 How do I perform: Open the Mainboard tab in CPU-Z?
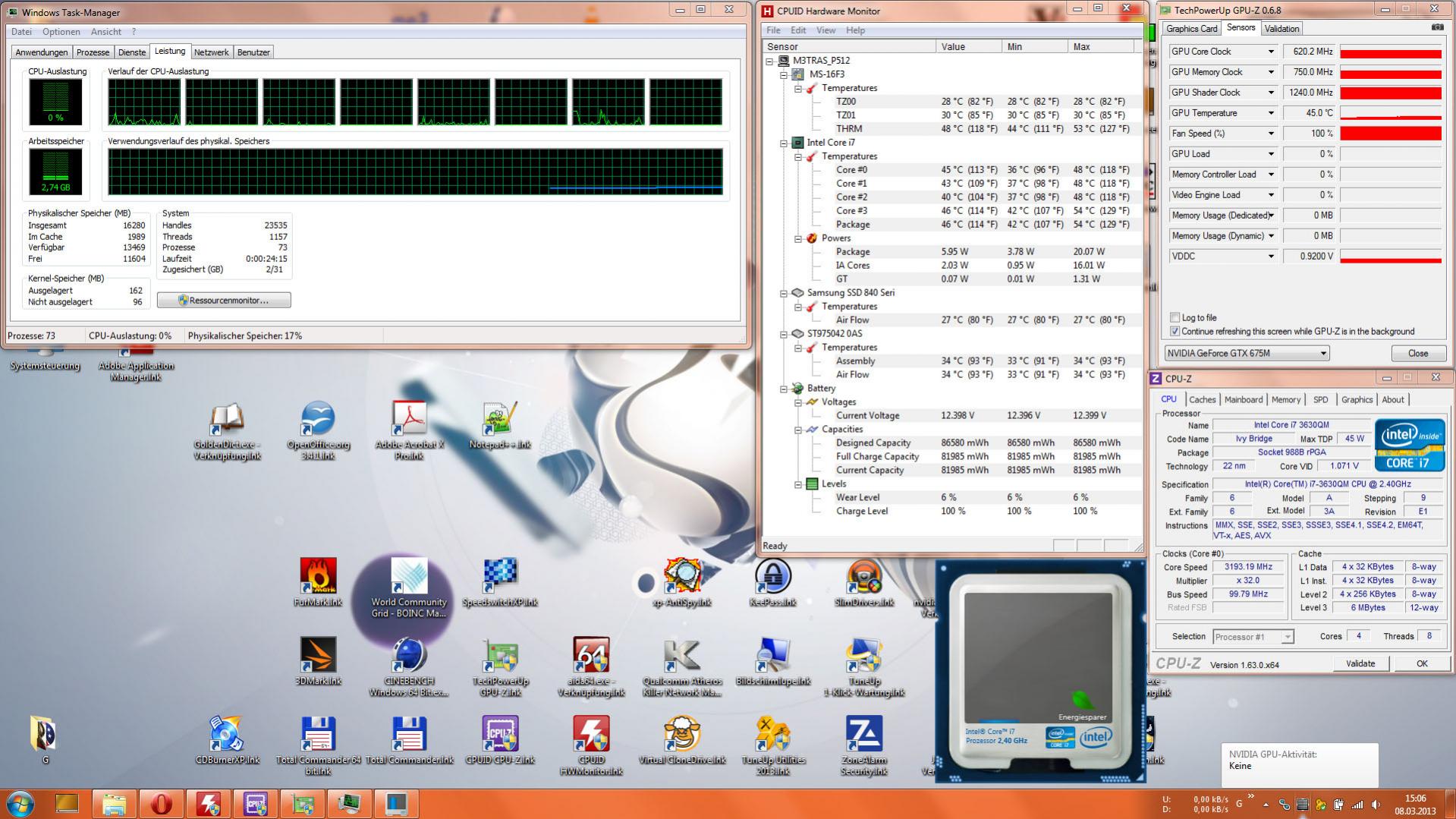tap(1244, 400)
